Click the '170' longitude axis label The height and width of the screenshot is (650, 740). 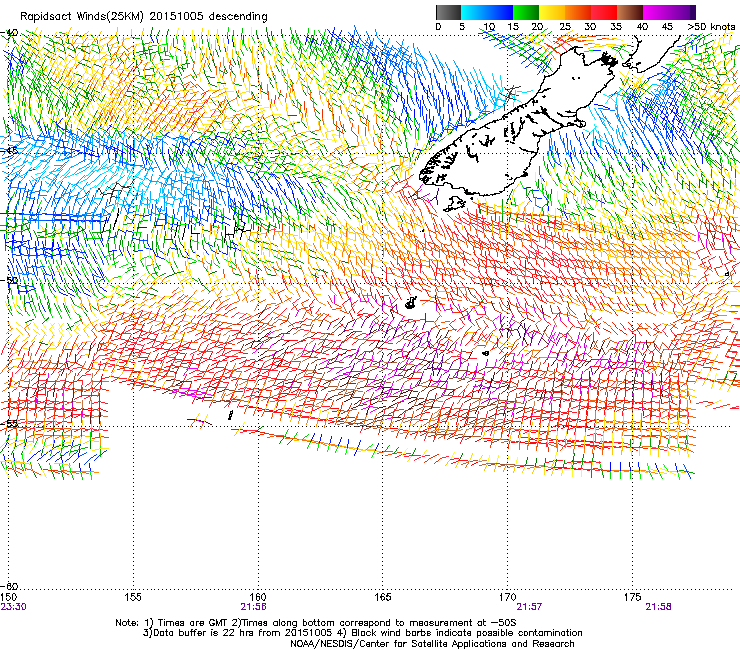(507, 597)
